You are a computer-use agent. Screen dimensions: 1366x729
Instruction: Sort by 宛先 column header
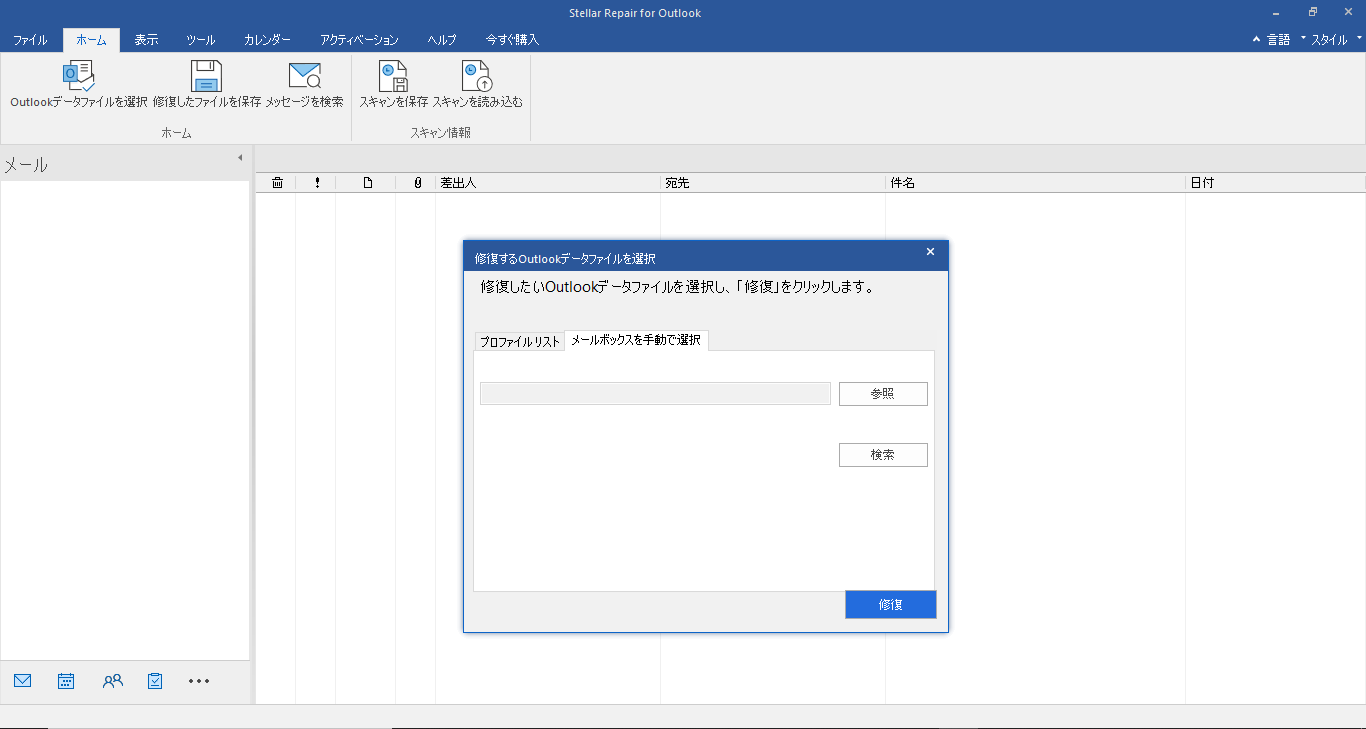coord(773,183)
